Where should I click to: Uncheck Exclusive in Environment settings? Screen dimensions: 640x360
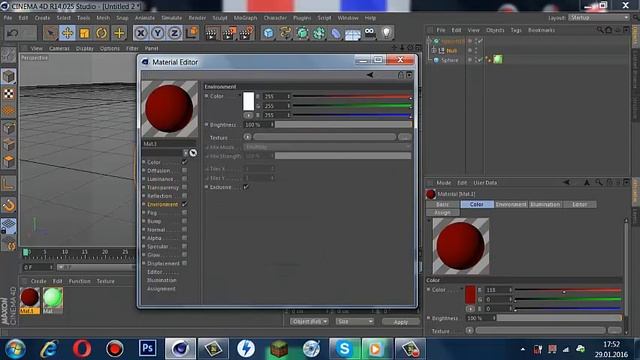tap(246, 187)
